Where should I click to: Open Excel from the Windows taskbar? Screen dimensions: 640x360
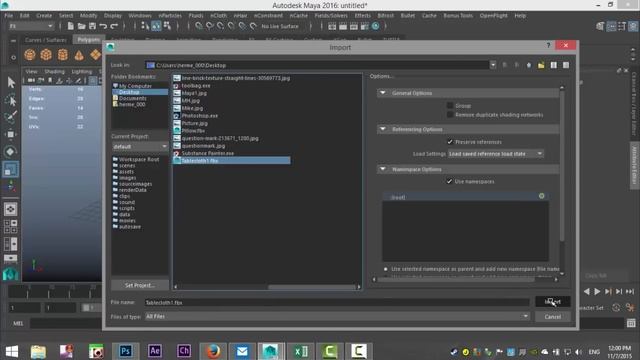coord(301,351)
